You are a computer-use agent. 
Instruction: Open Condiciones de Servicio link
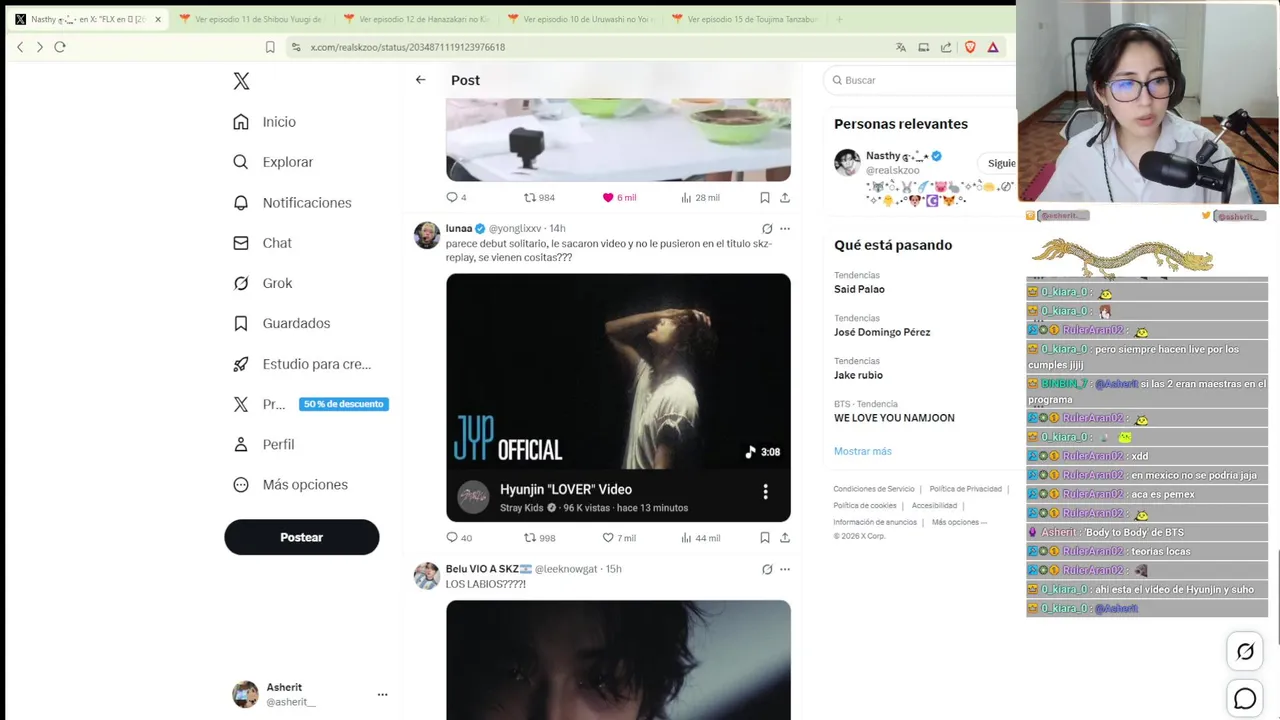click(x=874, y=489)
